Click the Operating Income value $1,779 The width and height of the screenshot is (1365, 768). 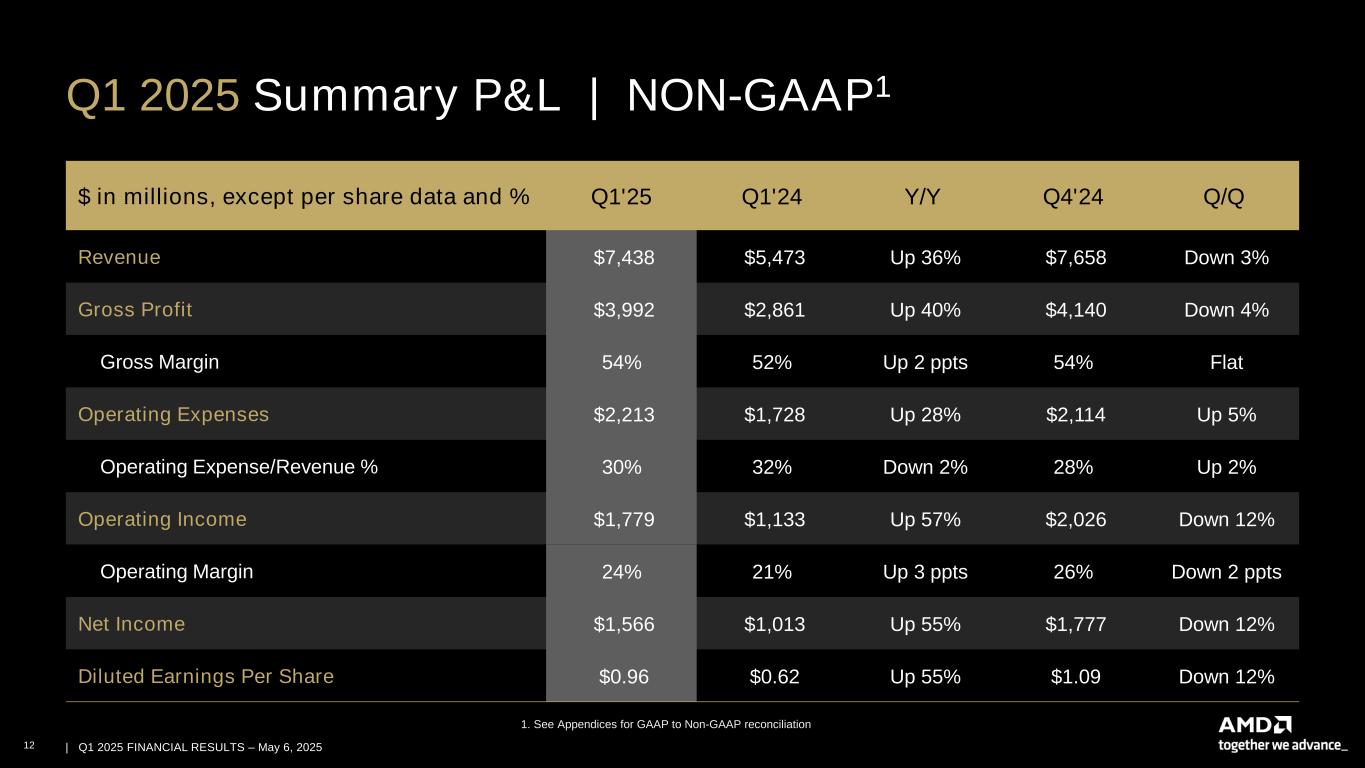coord(624,520)
